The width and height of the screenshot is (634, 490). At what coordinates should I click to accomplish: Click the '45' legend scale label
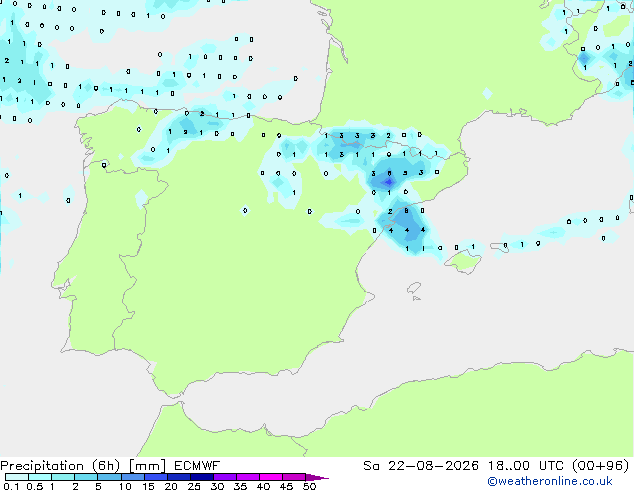[286, 486]
